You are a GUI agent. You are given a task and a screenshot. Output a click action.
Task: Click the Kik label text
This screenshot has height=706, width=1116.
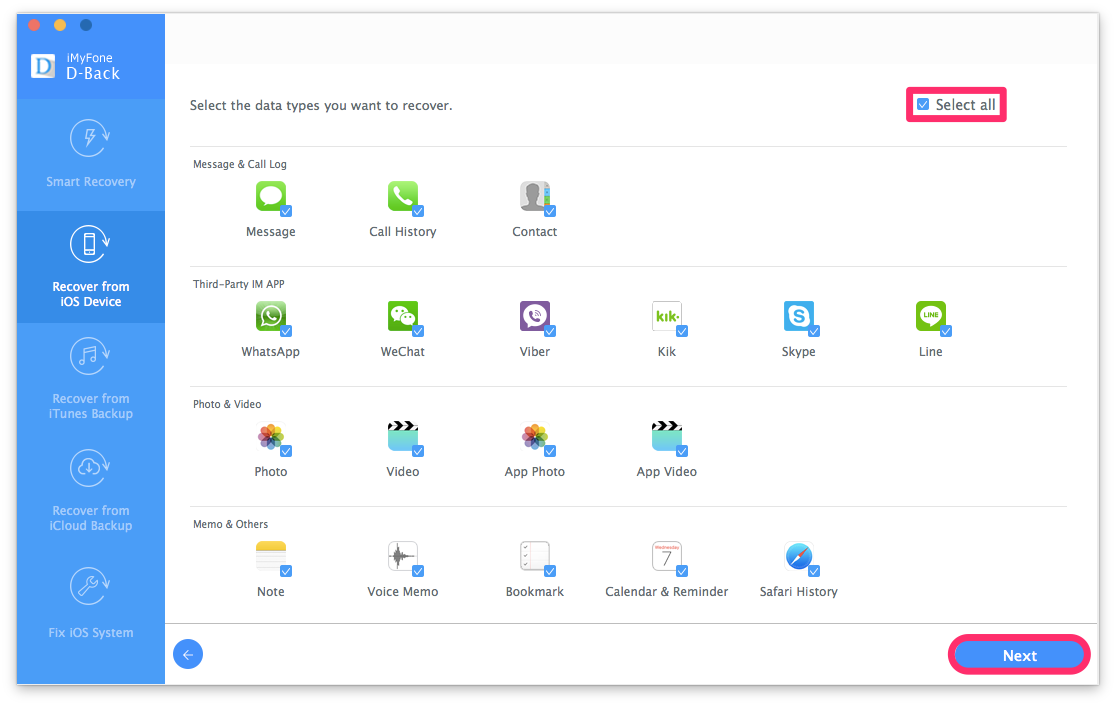[x=667, y=352]
